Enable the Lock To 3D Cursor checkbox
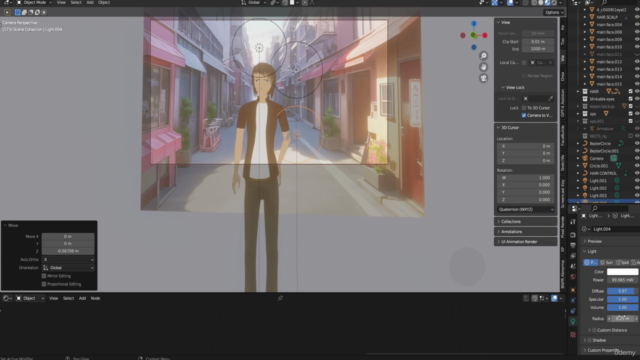Viewport: 640px width, 360px height. 524,108
